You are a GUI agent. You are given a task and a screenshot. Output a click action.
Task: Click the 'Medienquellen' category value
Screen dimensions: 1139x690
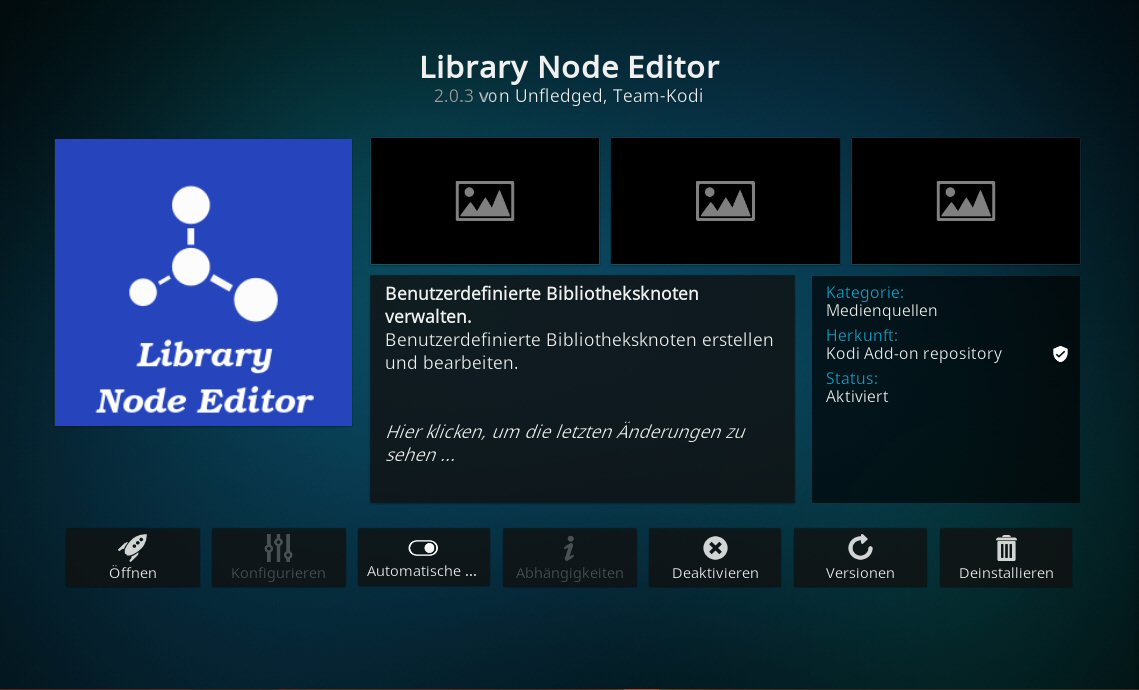coord(881,311)
